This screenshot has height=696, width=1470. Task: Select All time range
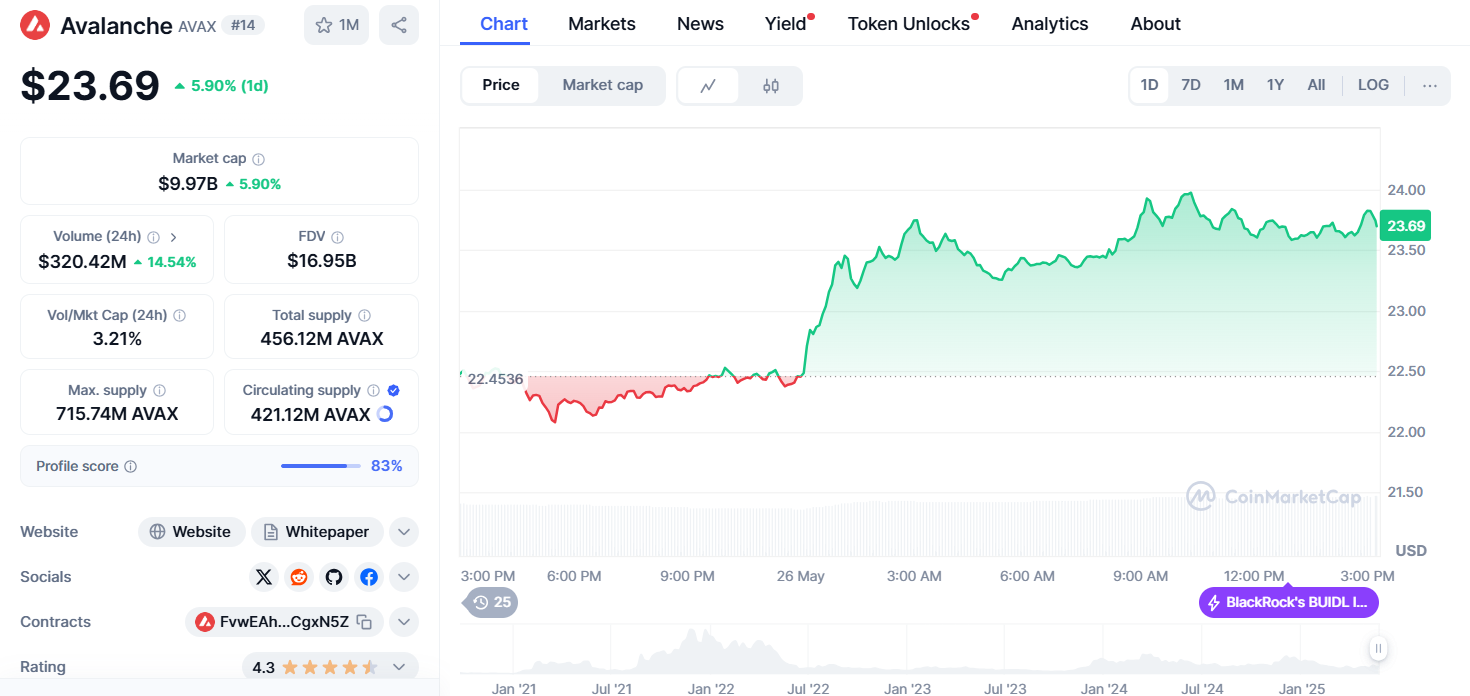[x=1316, y=85]
